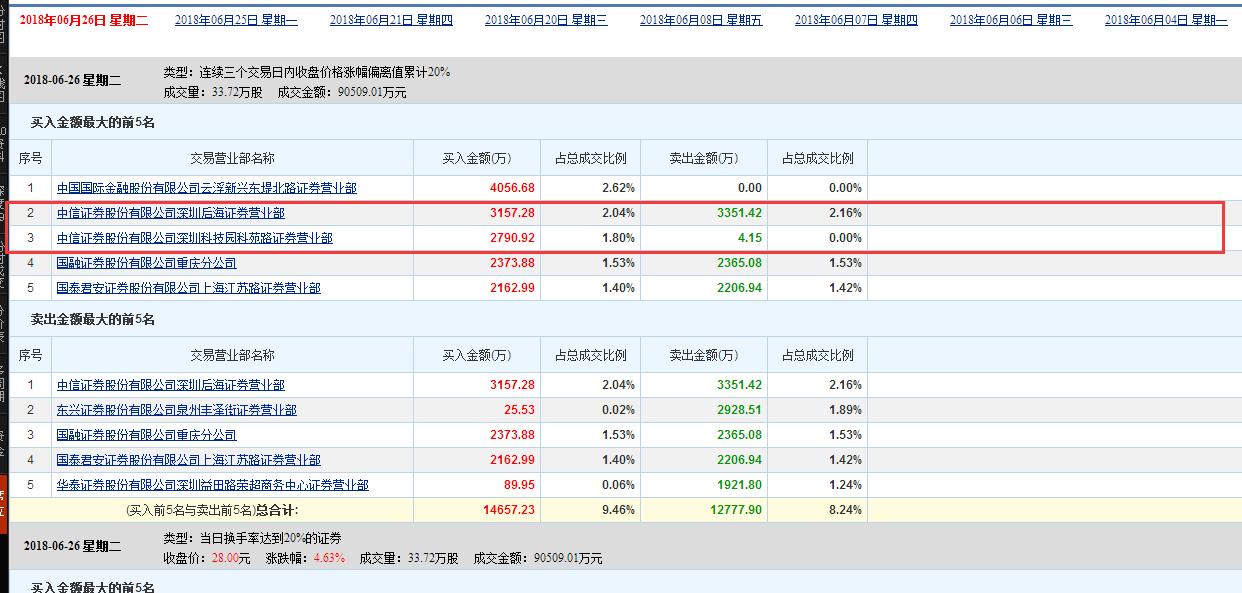This screenshot has height=593, width=1242.
Task: Click 中信证券深圳后海证券营业部 in buy table
Action: 172,213
